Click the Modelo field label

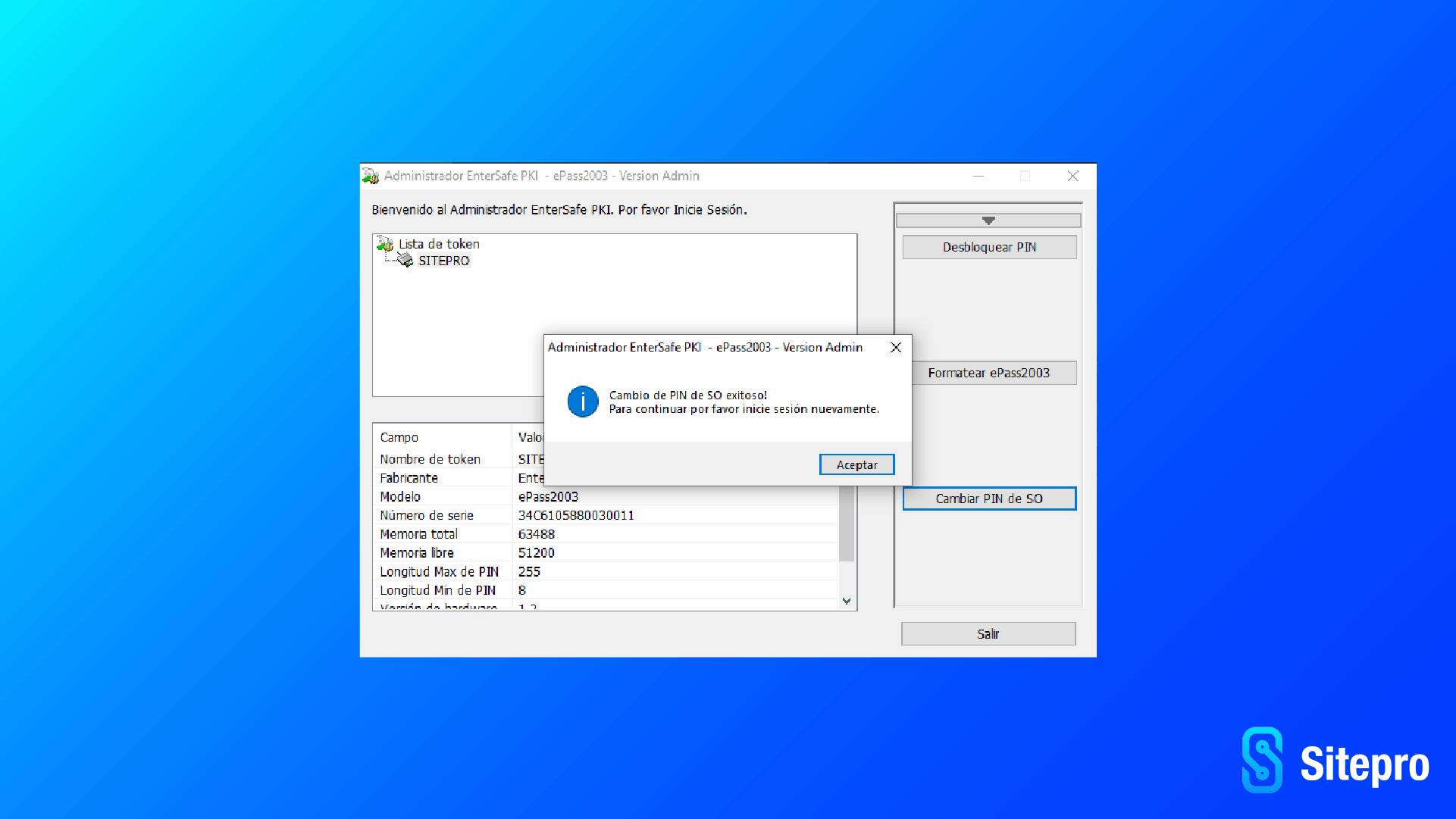(x=400, y=497)
